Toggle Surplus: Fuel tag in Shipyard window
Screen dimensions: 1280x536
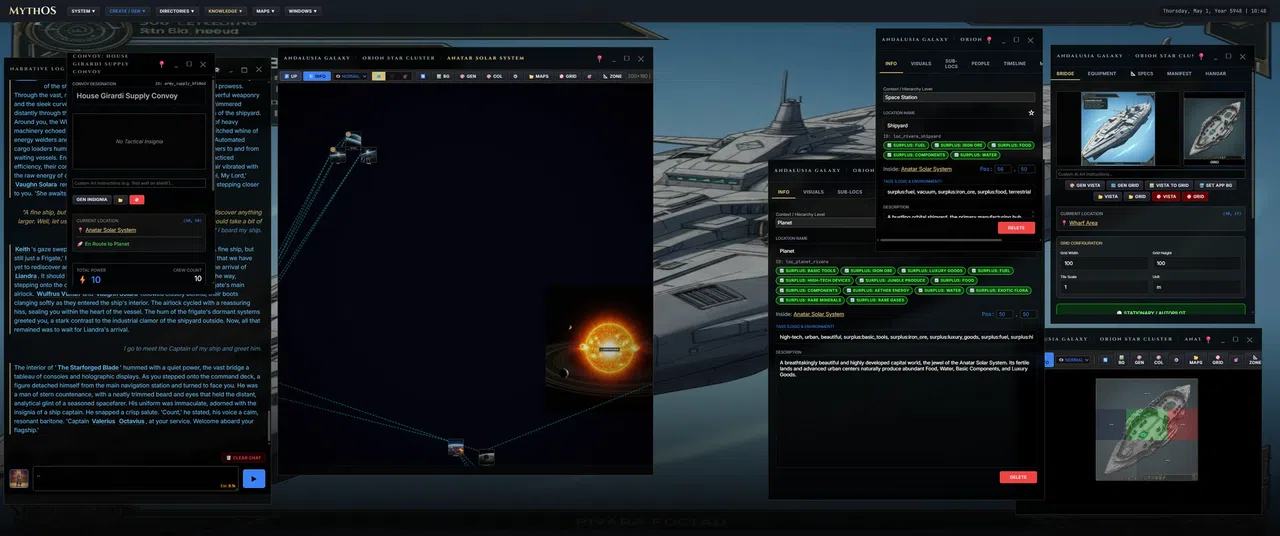tap(907, 145)
